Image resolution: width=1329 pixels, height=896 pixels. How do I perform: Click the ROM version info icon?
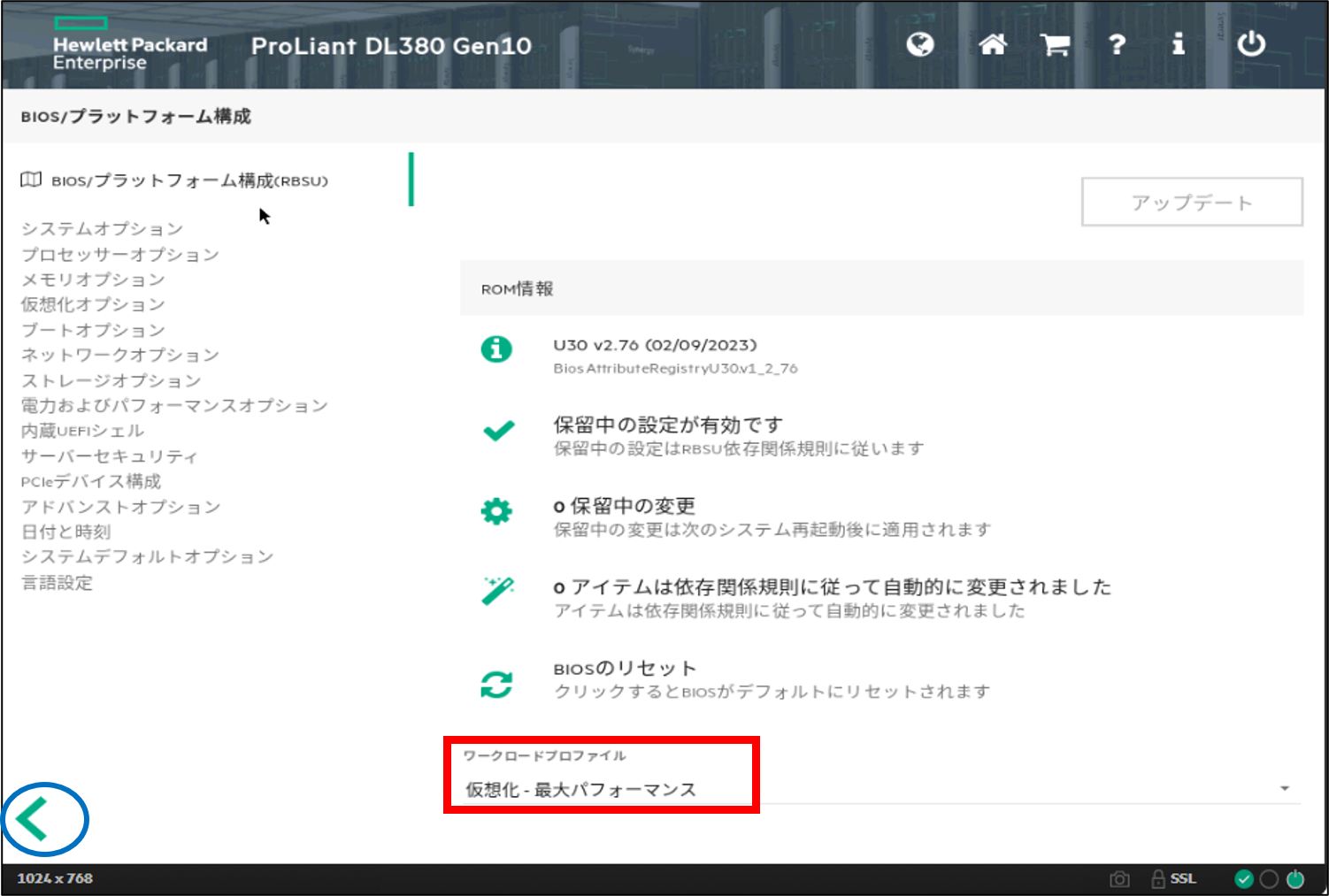click(496, 348)
